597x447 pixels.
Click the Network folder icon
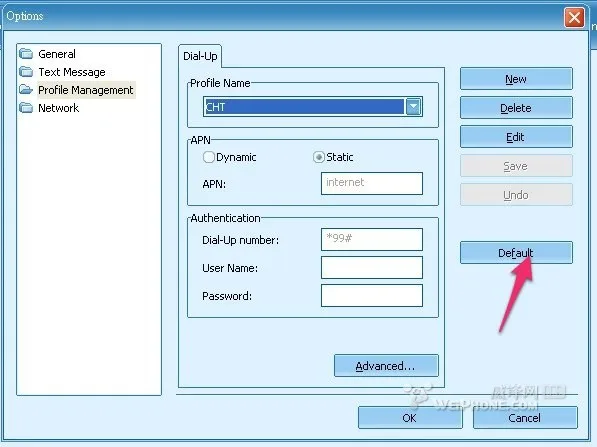[x=26, y=108]
